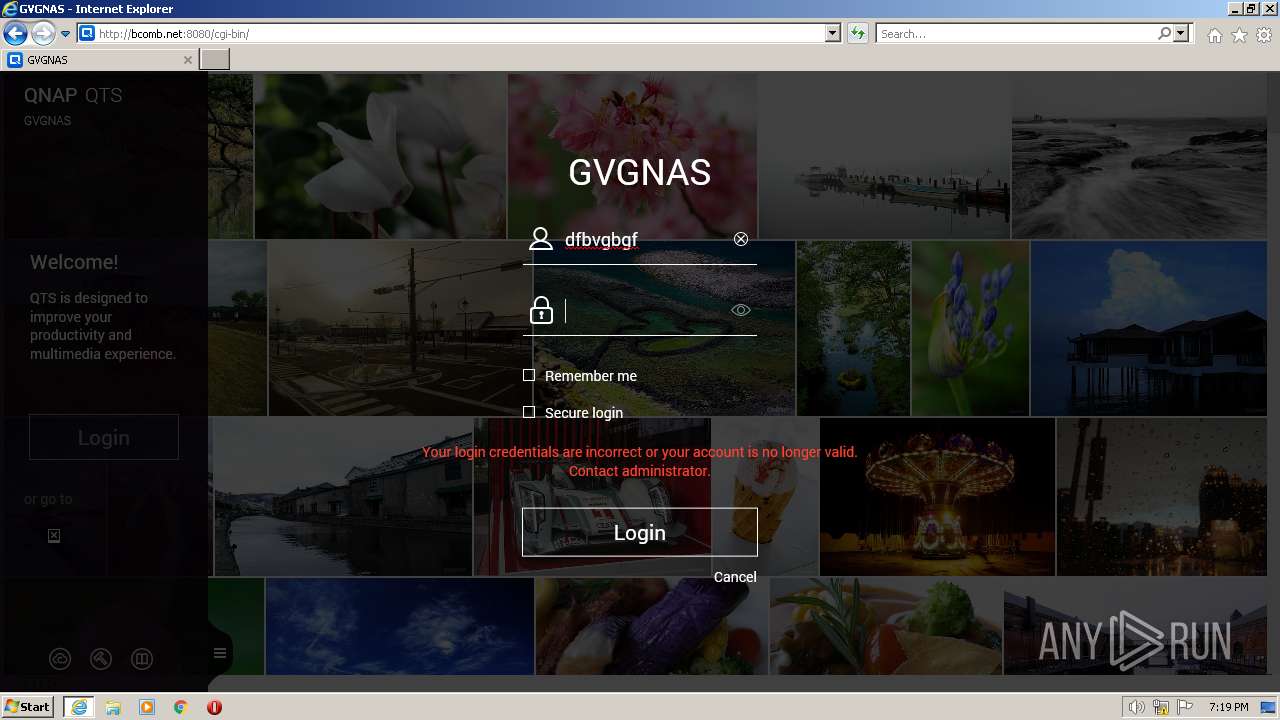Viewport: 1280px width, 720px height.
Task: Click the login error message text
Action: (640, 461)
